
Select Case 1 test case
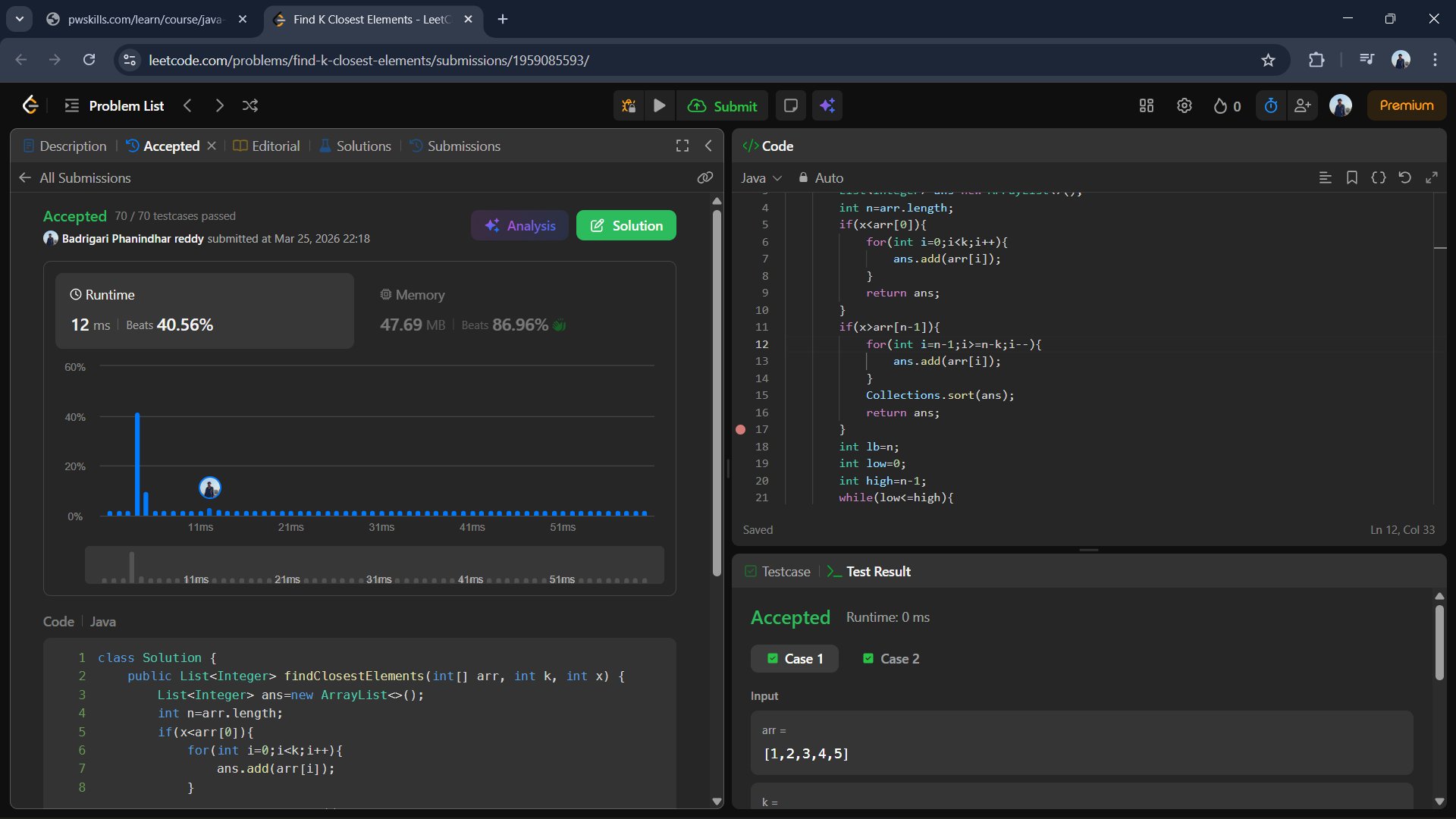(794, 658)
